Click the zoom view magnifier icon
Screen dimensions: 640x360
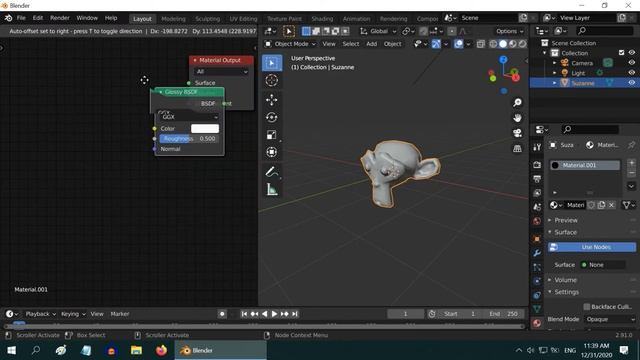tap(517, 102)
